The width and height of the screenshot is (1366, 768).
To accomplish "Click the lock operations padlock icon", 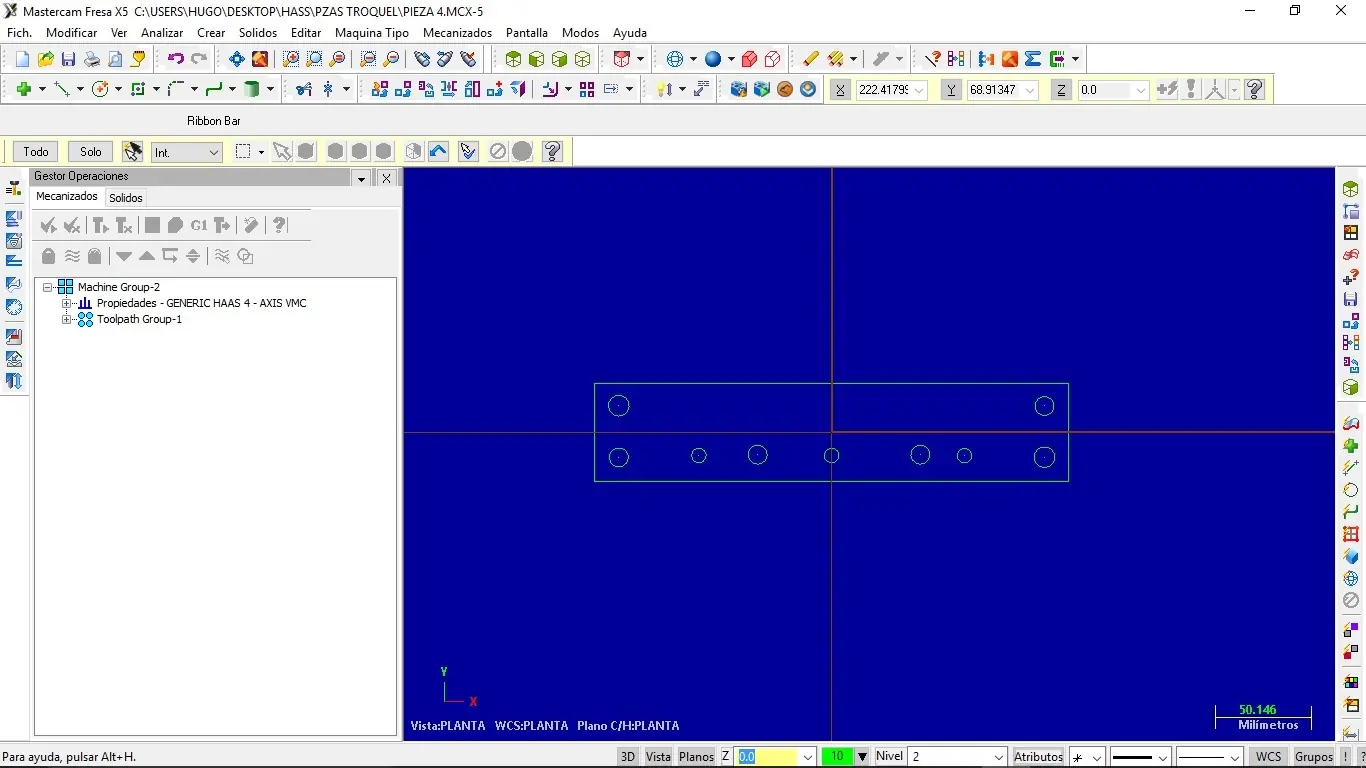I will click(x=48, y=256).
